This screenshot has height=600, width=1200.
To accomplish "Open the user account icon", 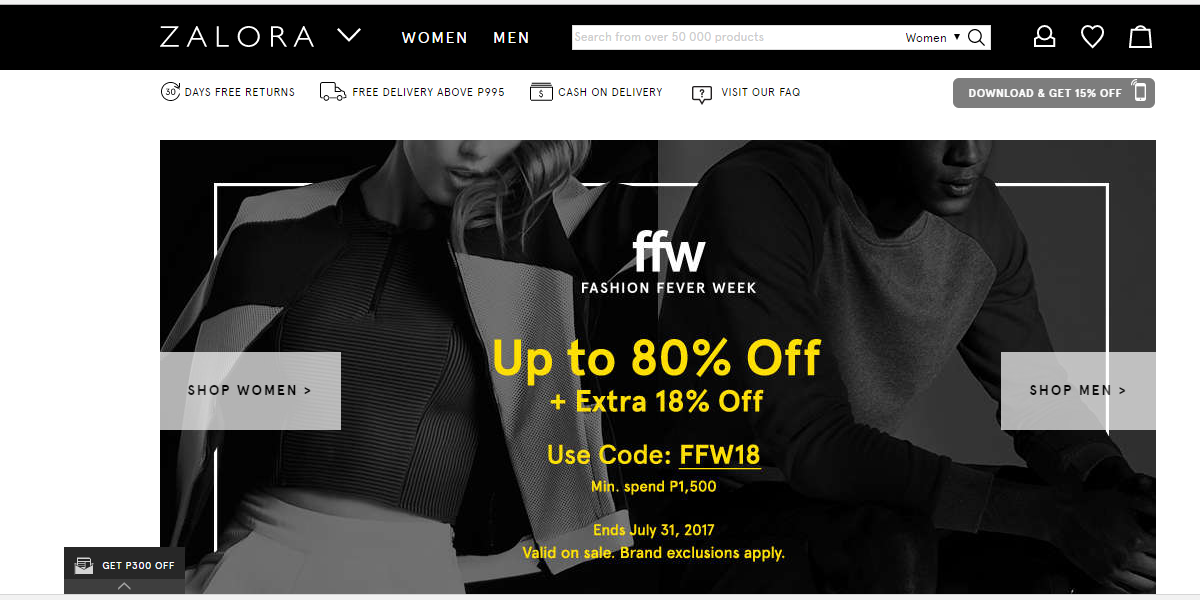I will point(1044,37).
